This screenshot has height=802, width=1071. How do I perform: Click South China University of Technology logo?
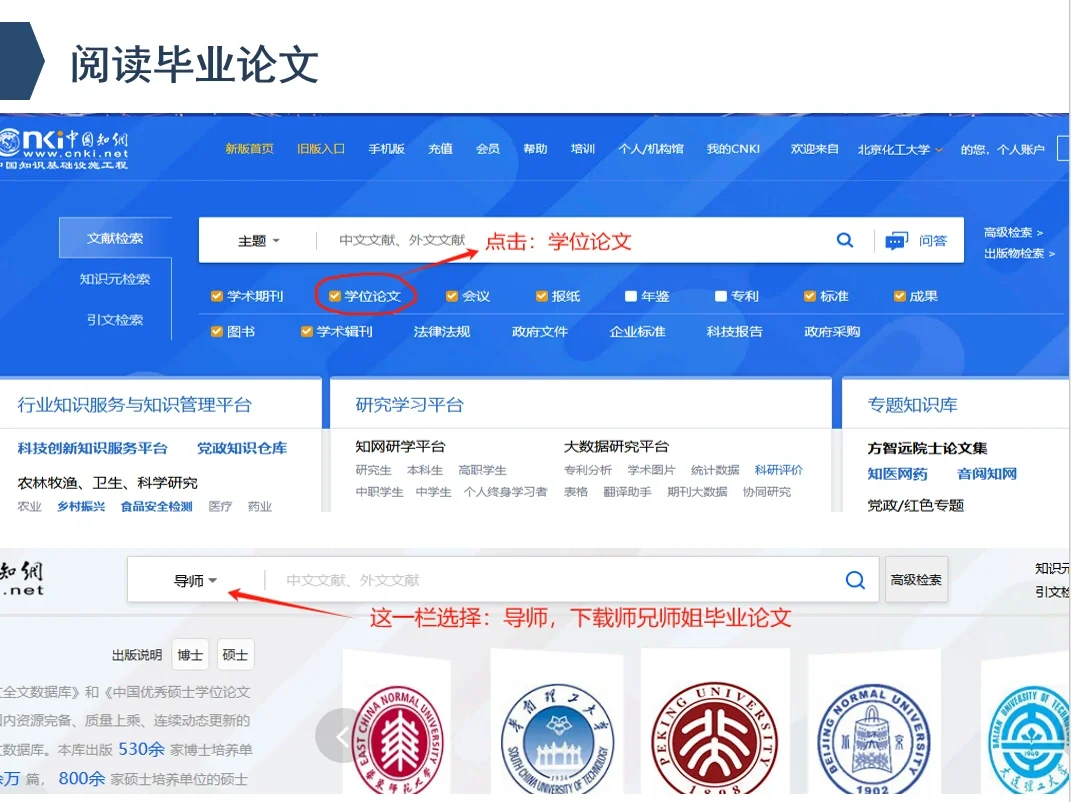(557, 741)
